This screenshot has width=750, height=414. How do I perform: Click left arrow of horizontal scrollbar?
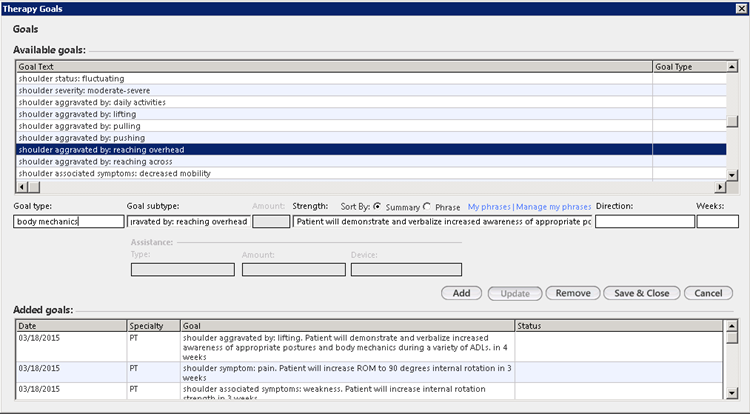(x=22, y=187)
